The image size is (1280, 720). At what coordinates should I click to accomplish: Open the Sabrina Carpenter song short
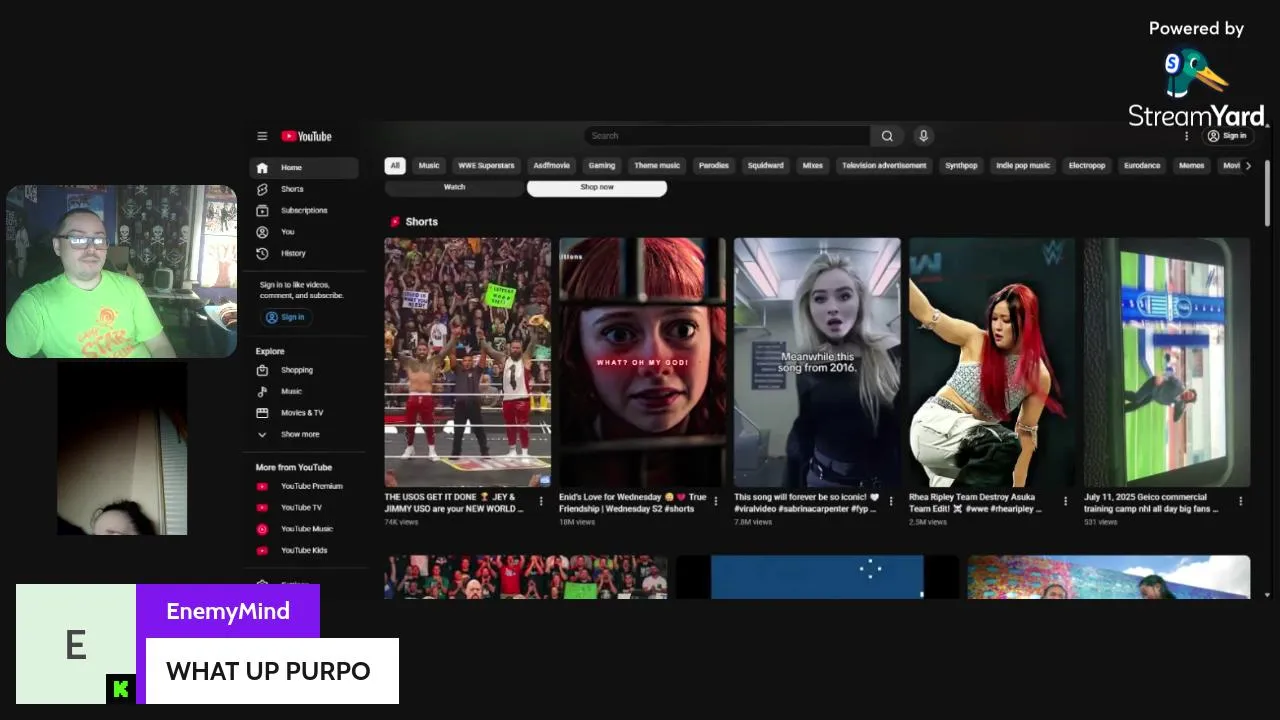(x=817, y=362)
